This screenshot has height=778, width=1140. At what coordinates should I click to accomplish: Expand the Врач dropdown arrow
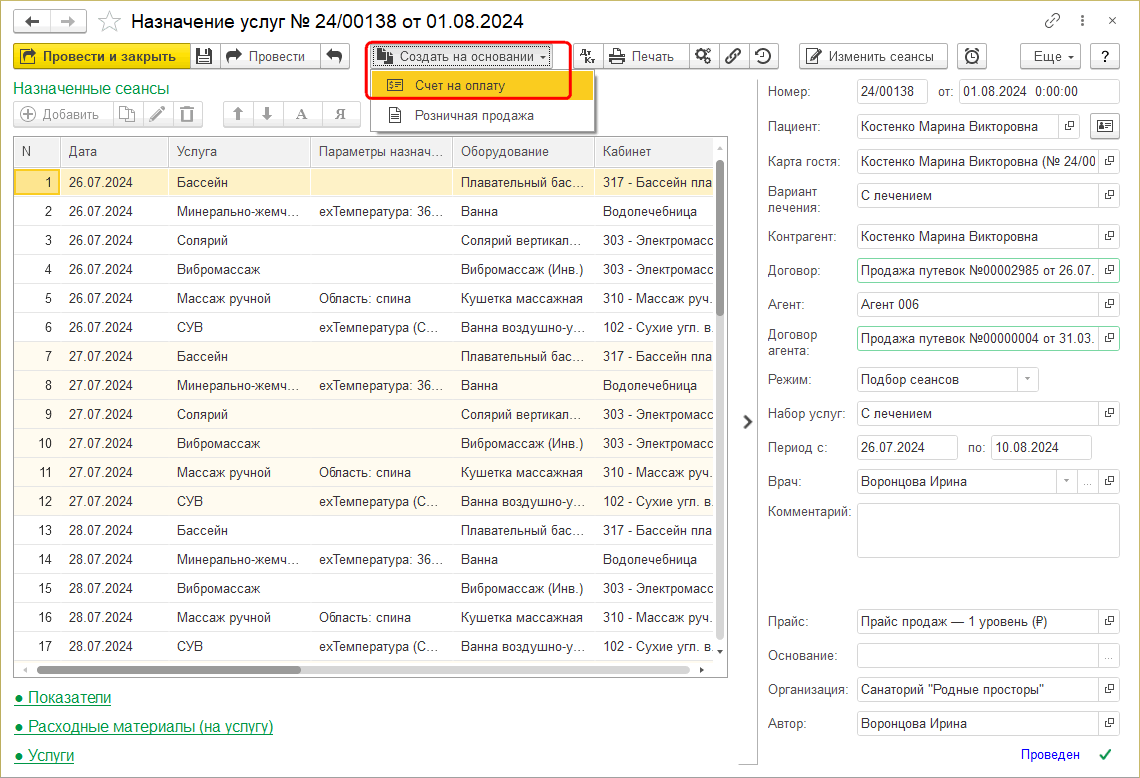[x=1066, y=481]
